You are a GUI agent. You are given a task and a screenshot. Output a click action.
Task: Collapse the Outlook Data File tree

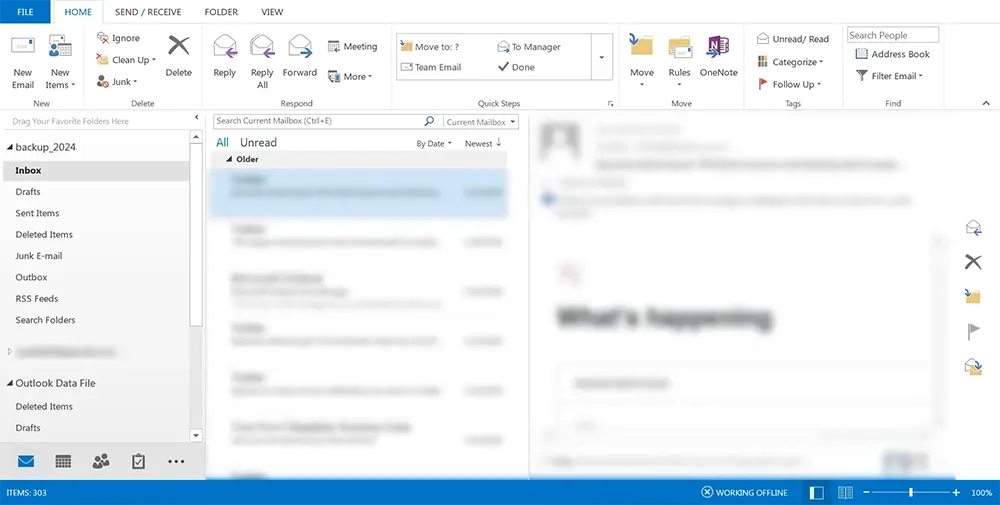click(x=10, y=383)
